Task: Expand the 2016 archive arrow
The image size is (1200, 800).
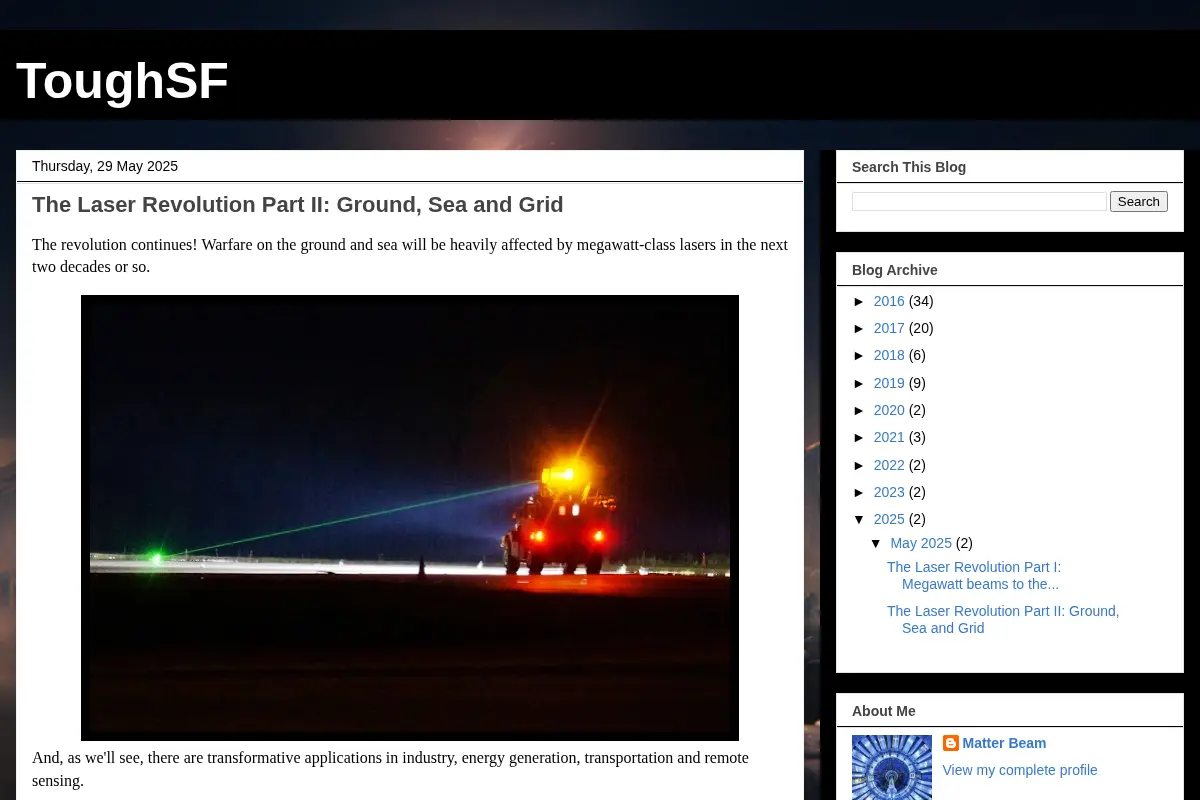Action: [x=860, y=301]
